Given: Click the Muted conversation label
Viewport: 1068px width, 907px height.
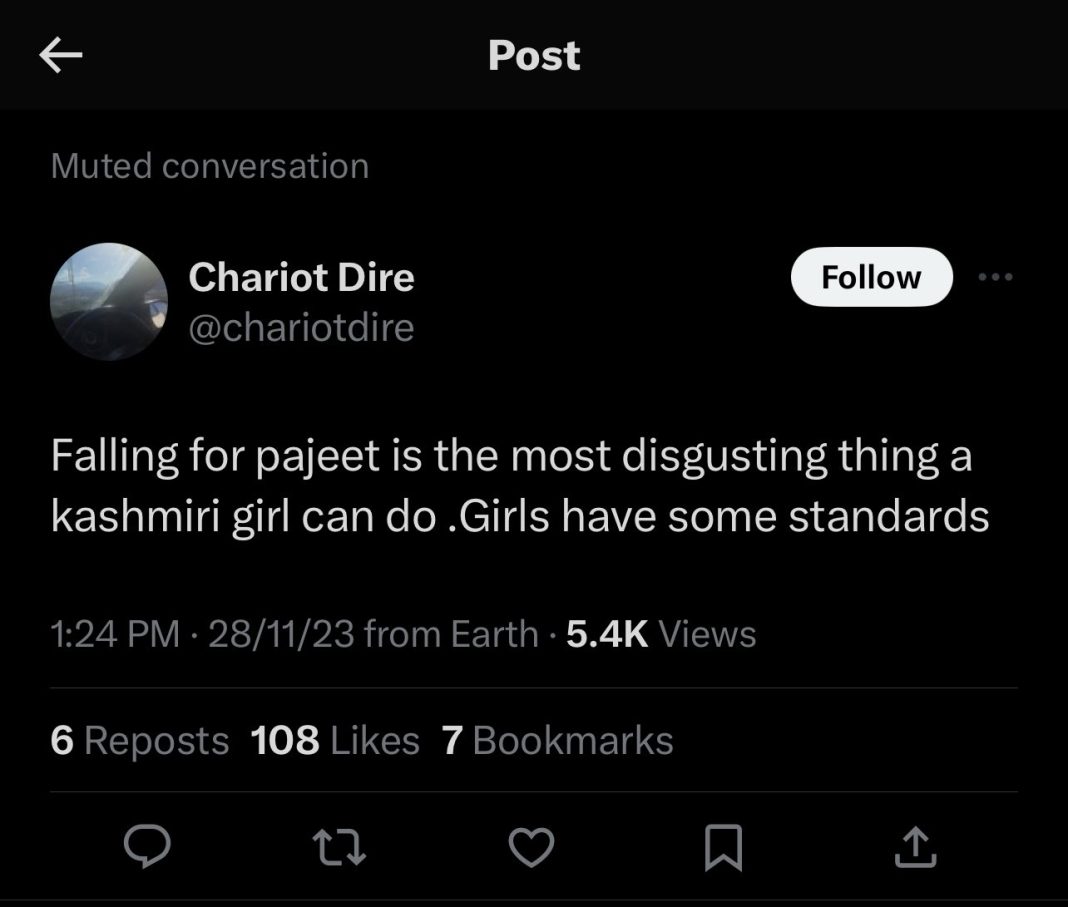Looking at the screenshot, I should point(210,165).
